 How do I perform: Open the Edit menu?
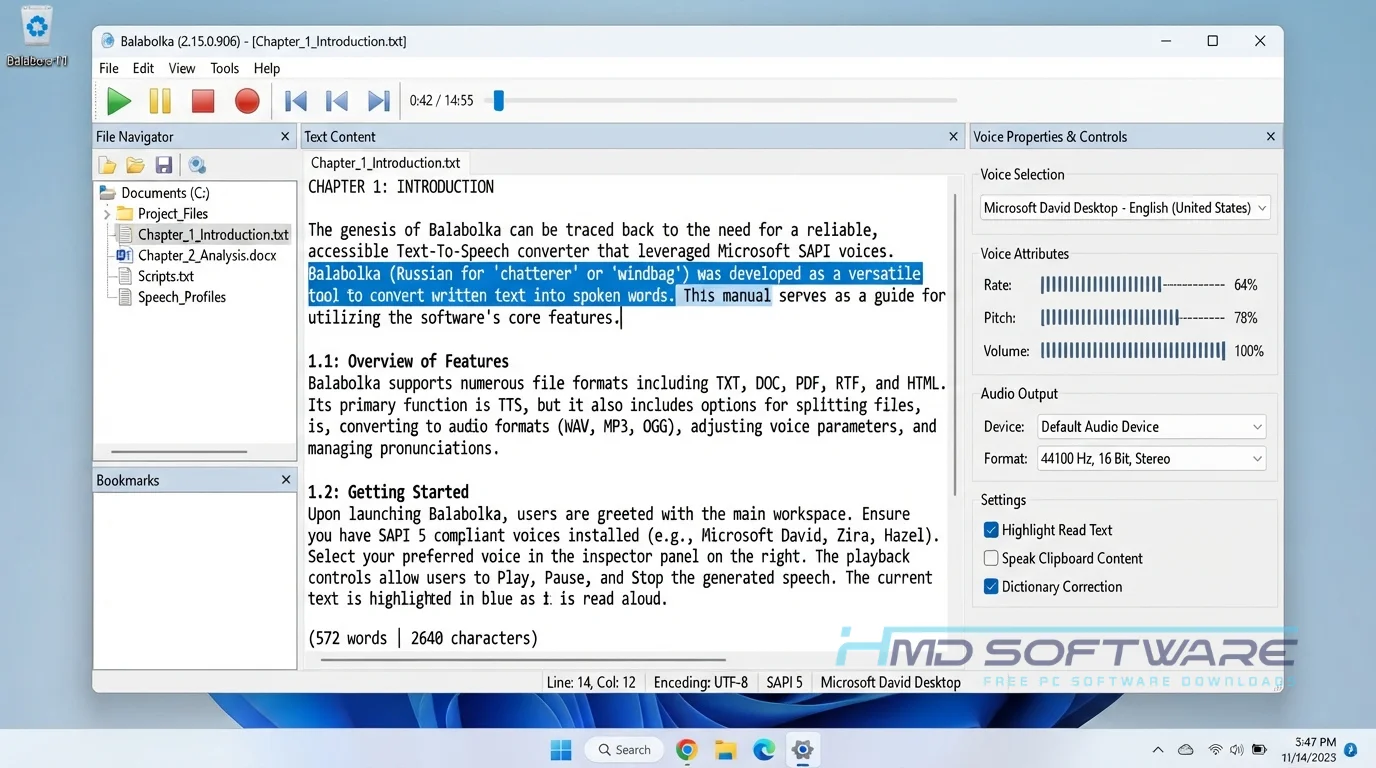coord(144,68)
